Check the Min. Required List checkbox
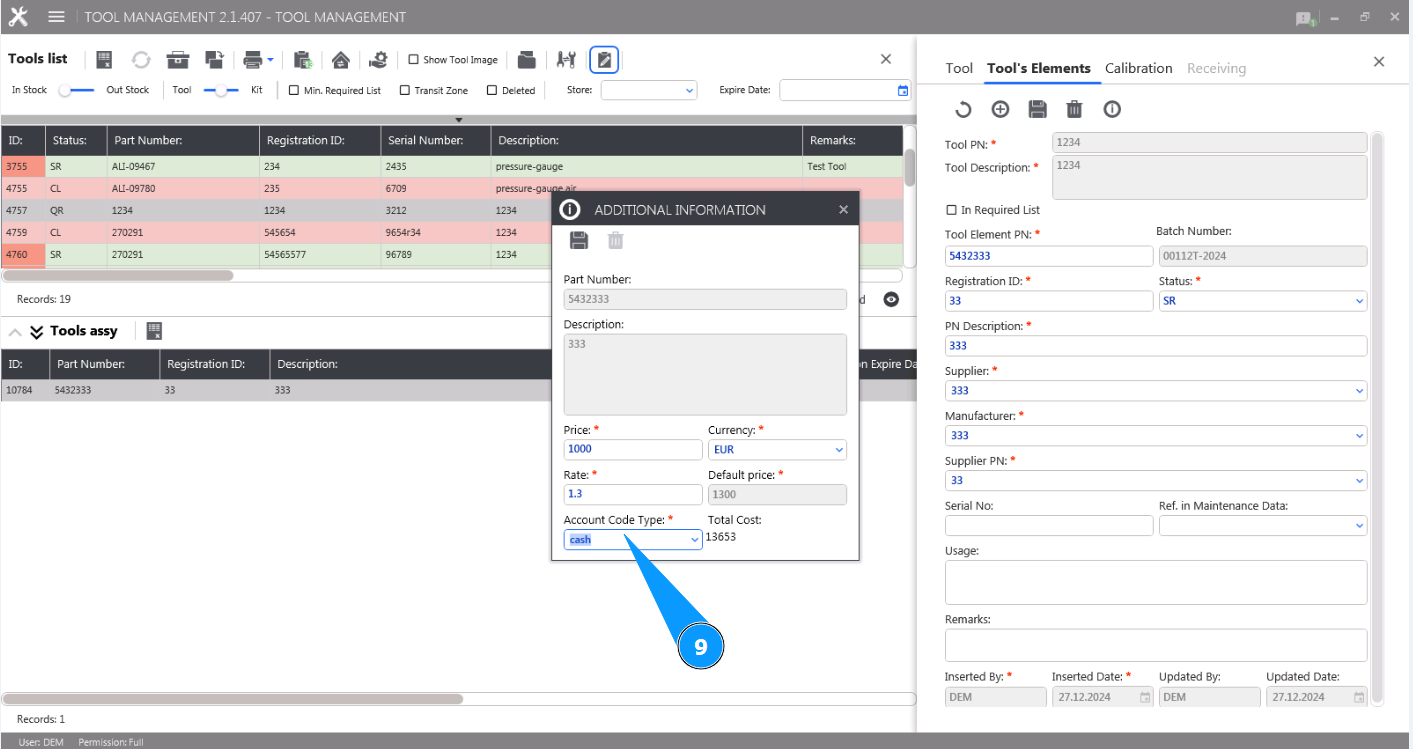Screen dimensions: 1413x749 point(294,90)
